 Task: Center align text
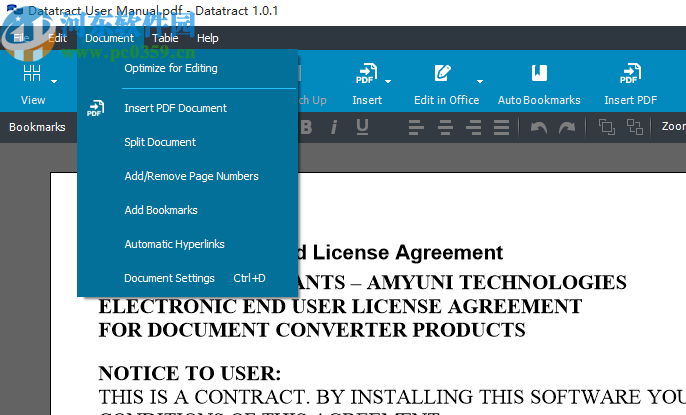click(445, 127)
